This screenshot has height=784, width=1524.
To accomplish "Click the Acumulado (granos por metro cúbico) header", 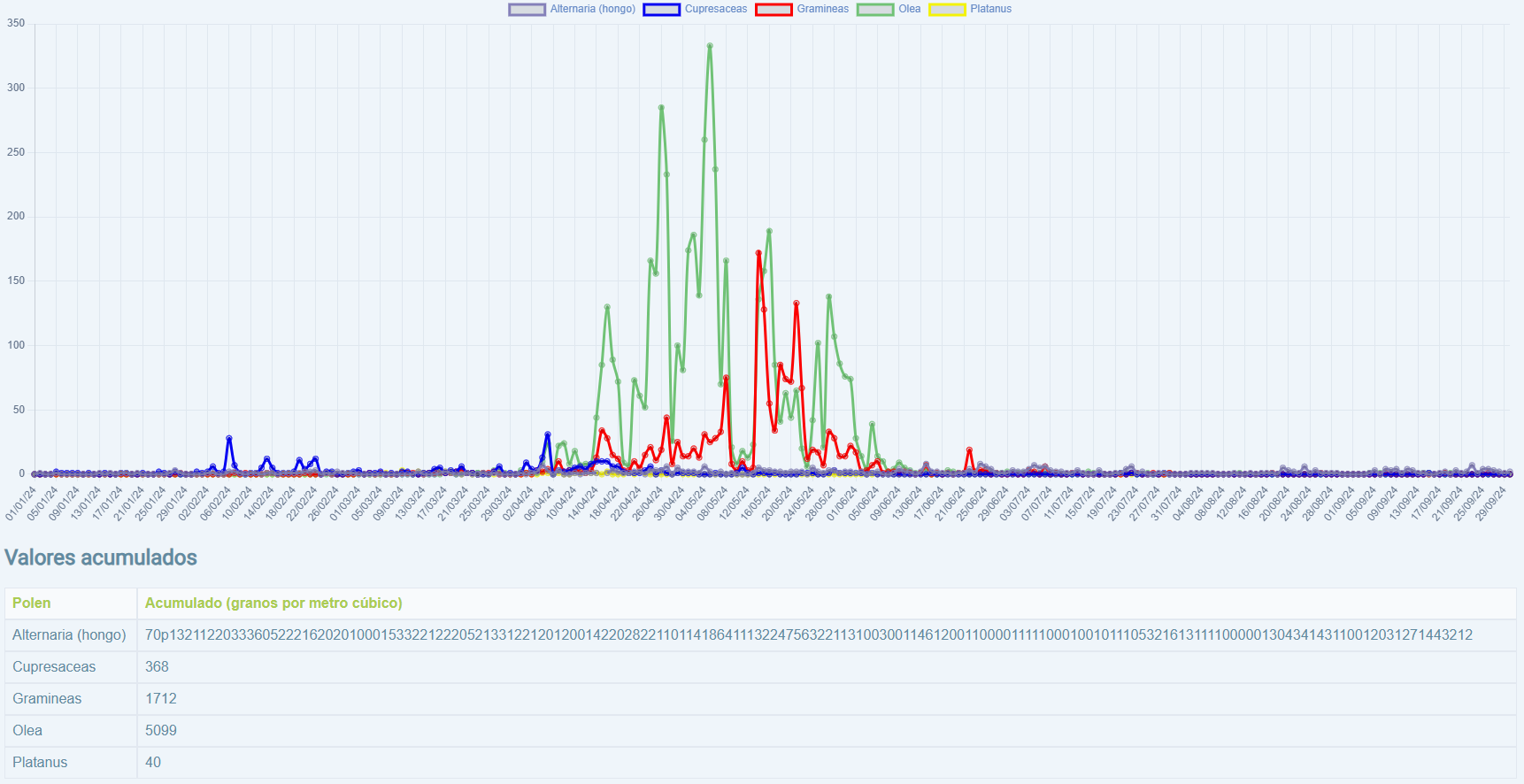I will (x=273, y=603).
